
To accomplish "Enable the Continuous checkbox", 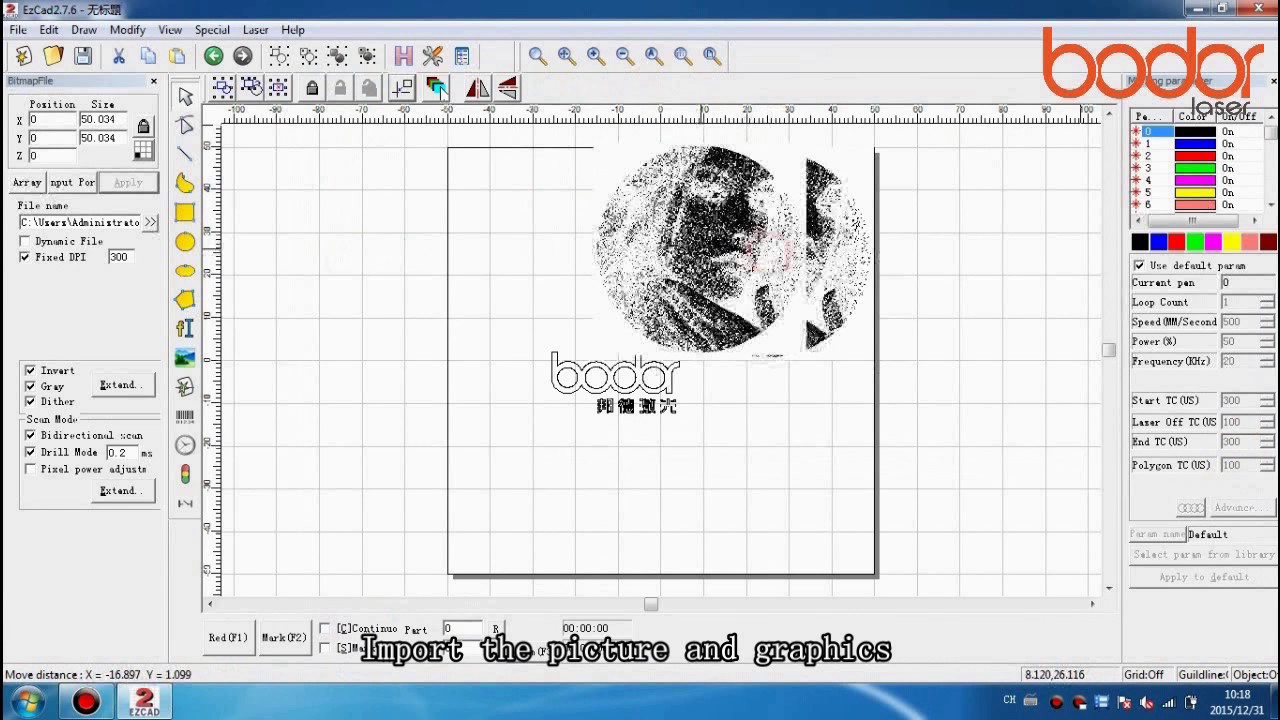I will (x=325, y=628).
